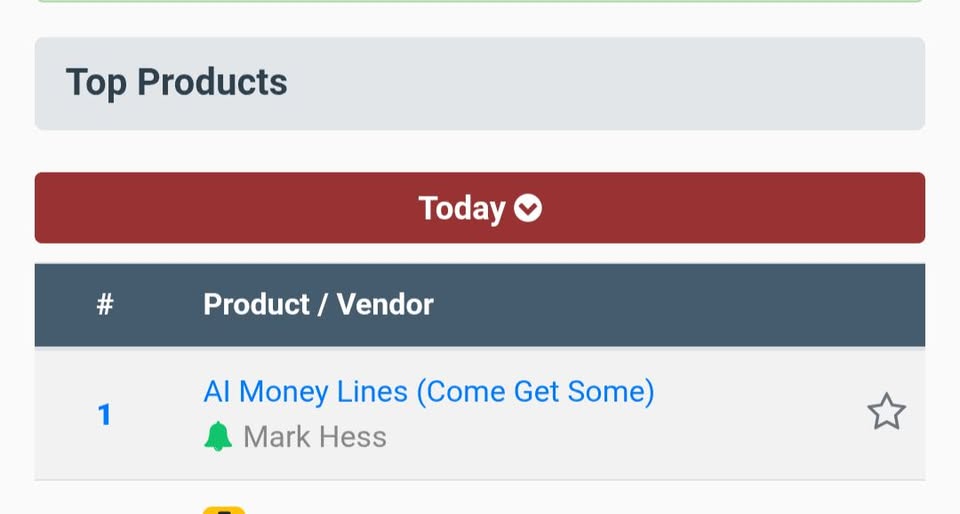Image resolution: width=960 pixels, height=514 pixels.
Task: Click the word Today in red bar
Action: 461,208
